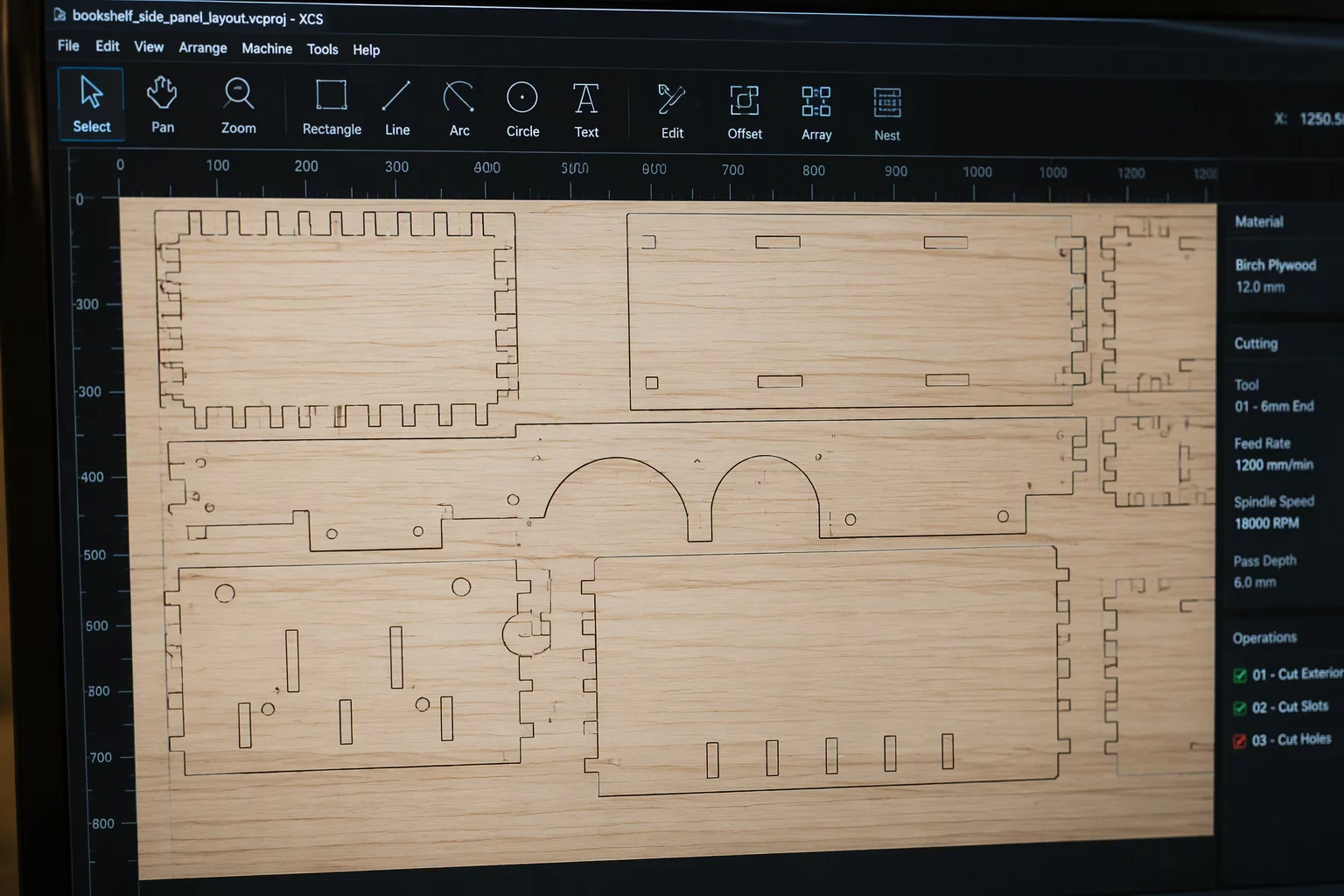
Task: Open the Machine menu
Action: [267, 49]
